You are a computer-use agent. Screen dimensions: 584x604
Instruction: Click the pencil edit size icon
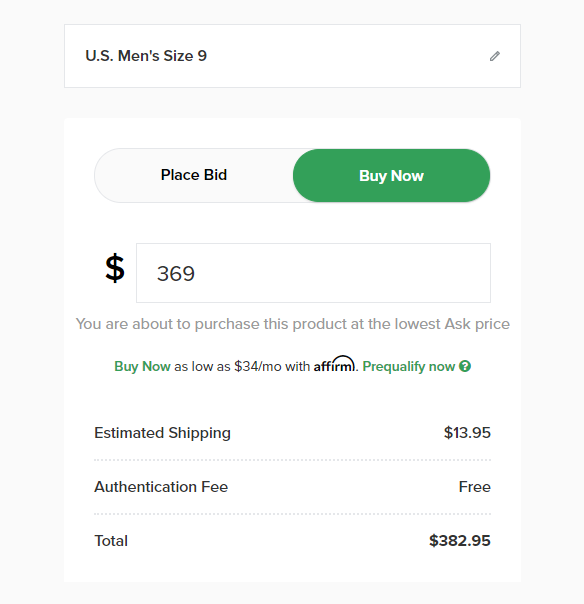point(495,56)
